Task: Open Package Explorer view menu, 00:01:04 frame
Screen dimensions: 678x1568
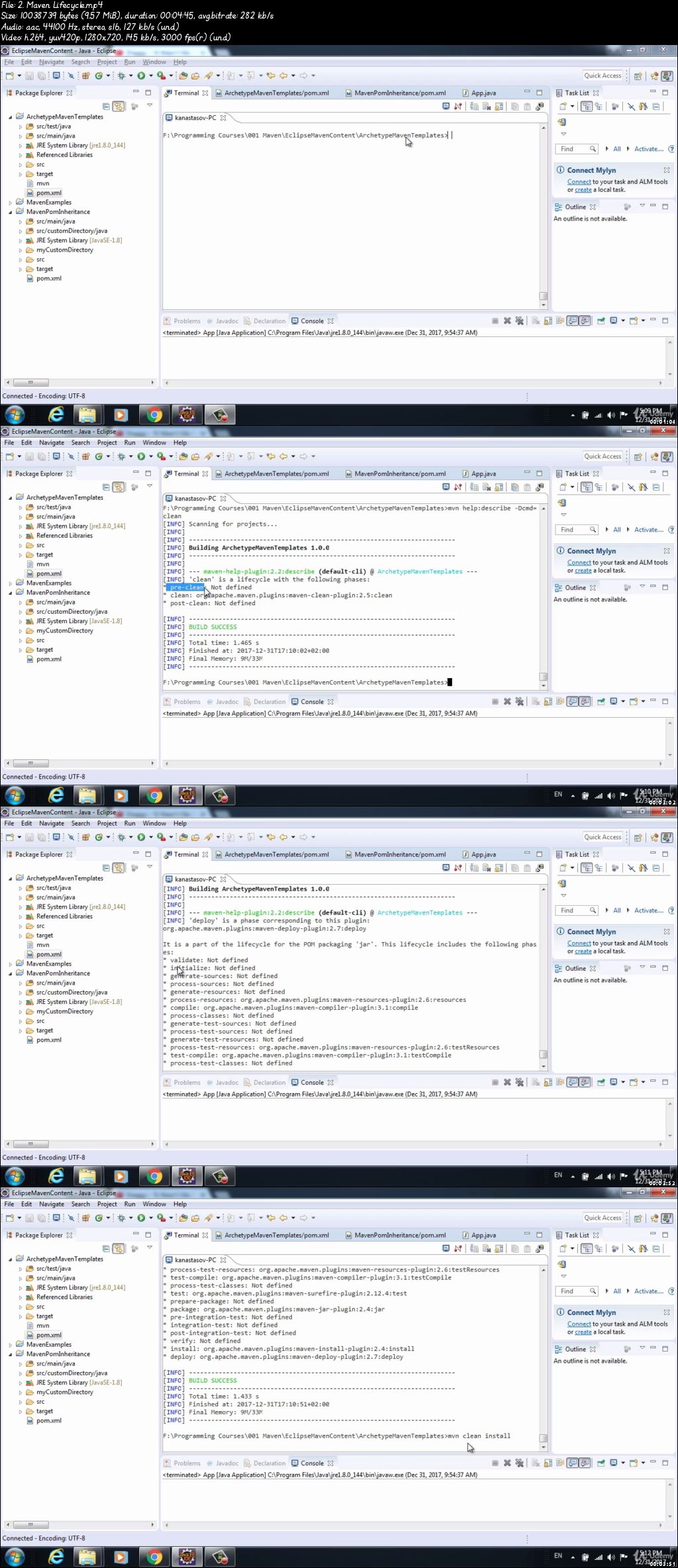Action: 150,105
